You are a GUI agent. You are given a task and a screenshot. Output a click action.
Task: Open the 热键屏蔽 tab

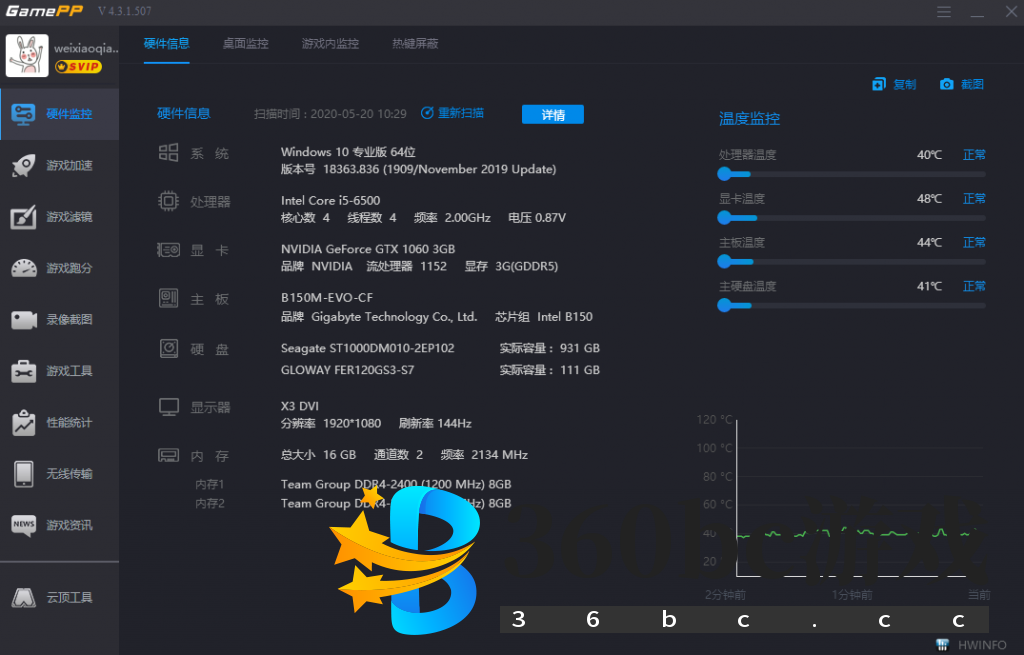[415, 44]
